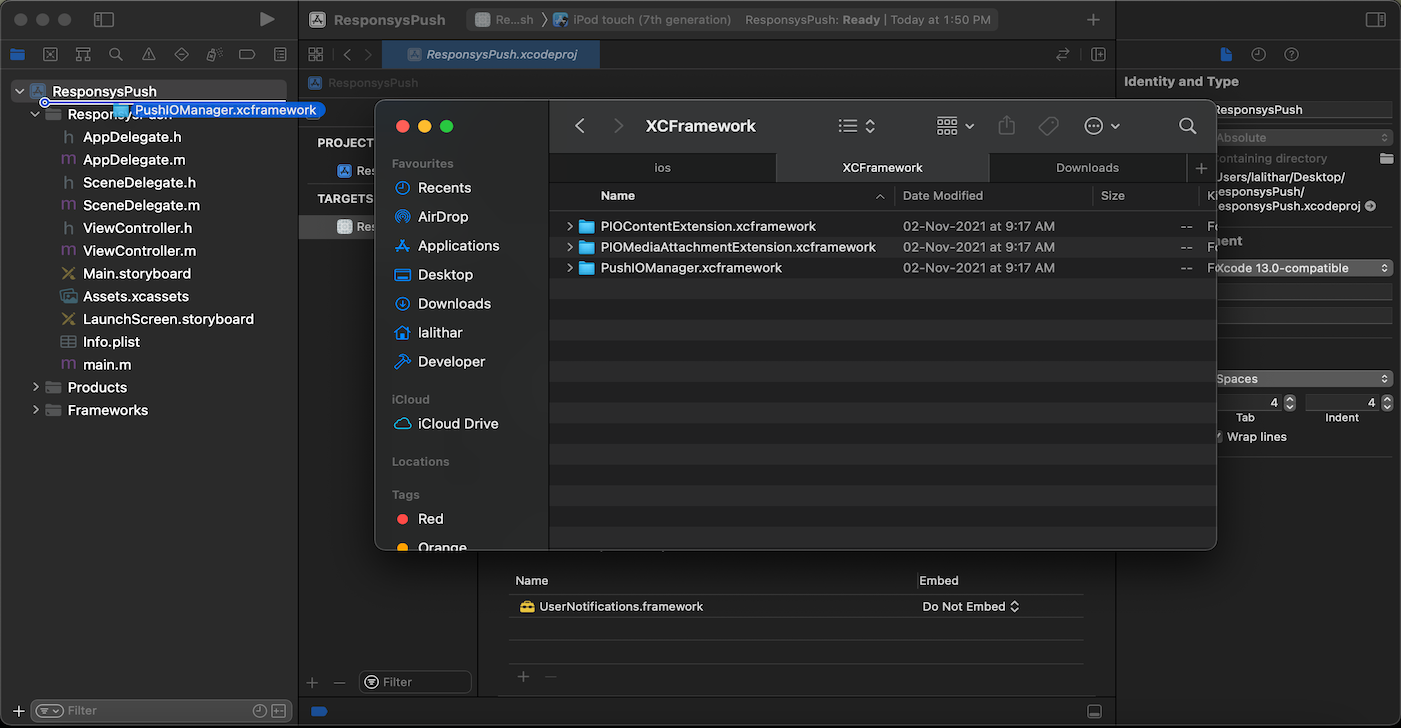Go forward in Xcode editor history
1401x728 pixels.
[369, 55]
